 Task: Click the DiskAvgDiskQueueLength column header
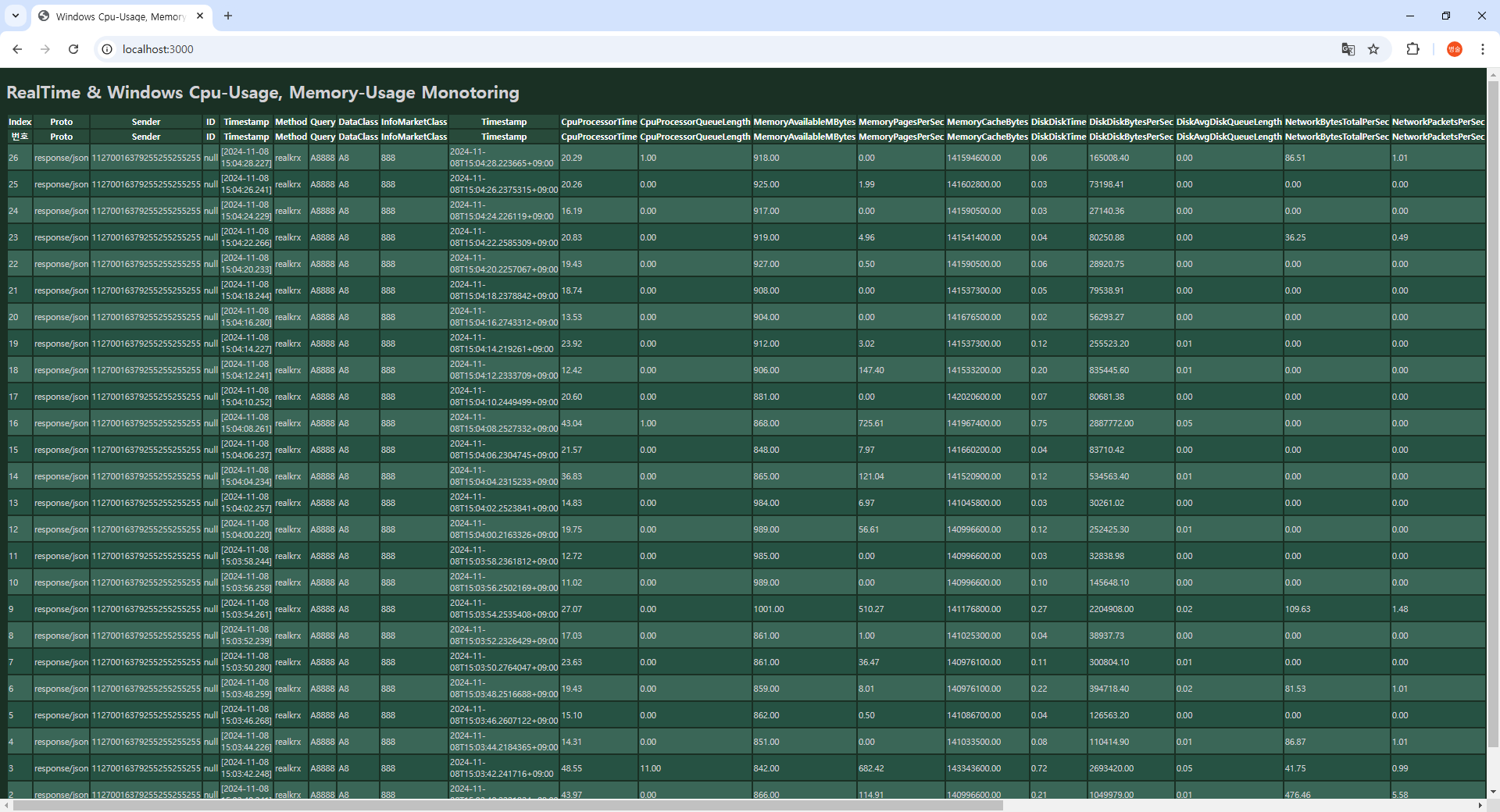click(x=1229, y=122)
